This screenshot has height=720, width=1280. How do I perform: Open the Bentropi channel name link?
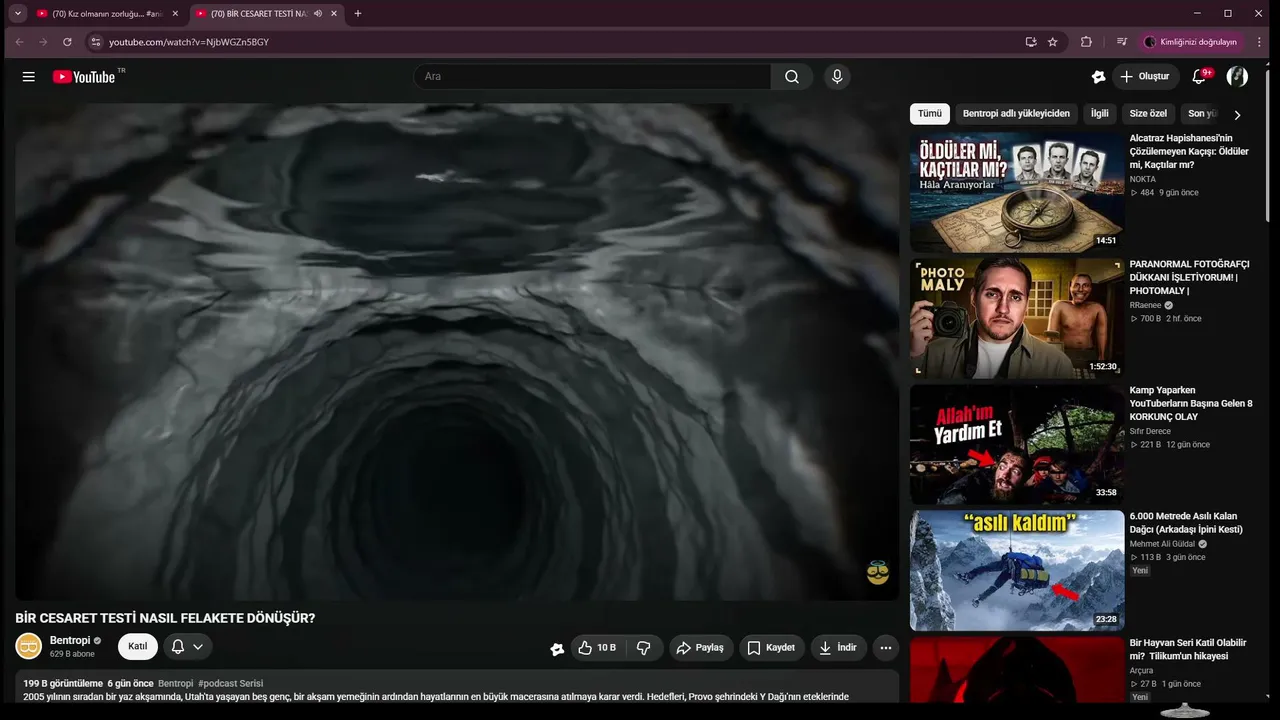point(70,640)
